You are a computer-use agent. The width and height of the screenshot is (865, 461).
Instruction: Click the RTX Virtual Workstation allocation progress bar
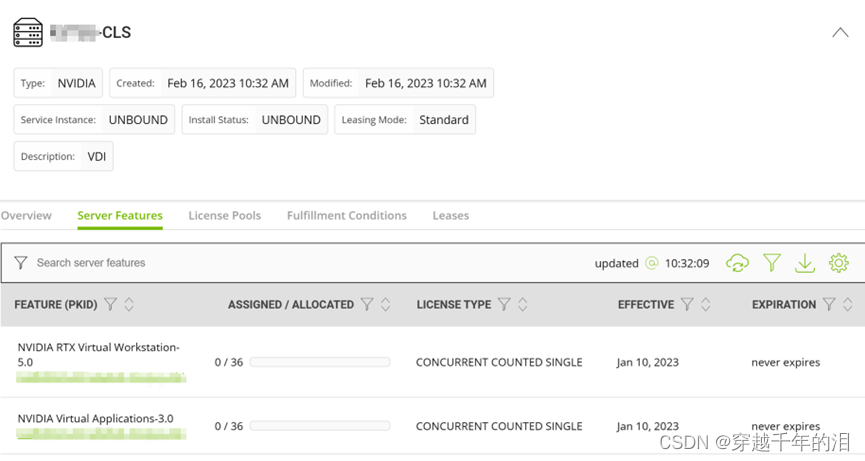coord(320,362)
